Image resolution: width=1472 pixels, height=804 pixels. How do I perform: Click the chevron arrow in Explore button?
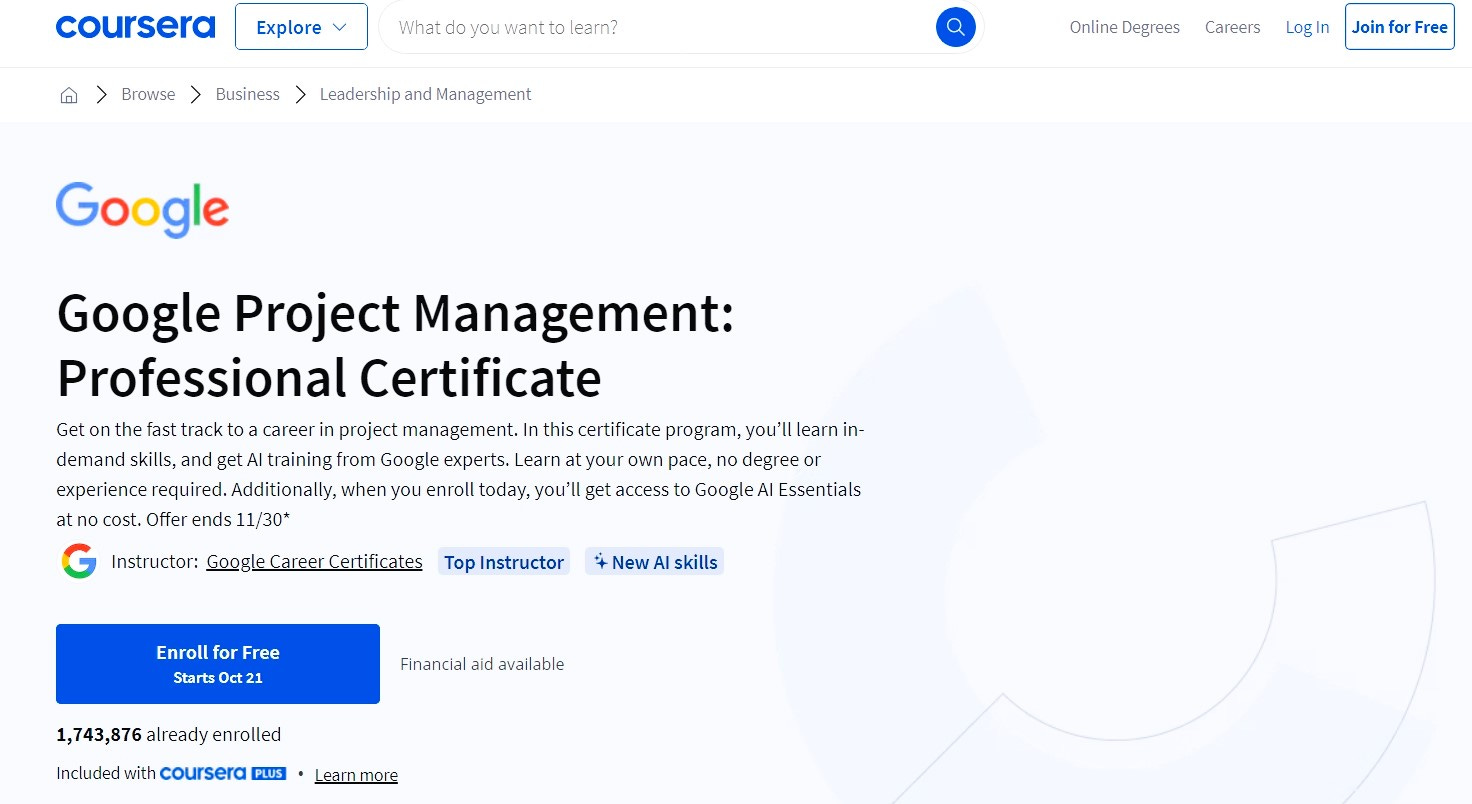coord(339,27)
